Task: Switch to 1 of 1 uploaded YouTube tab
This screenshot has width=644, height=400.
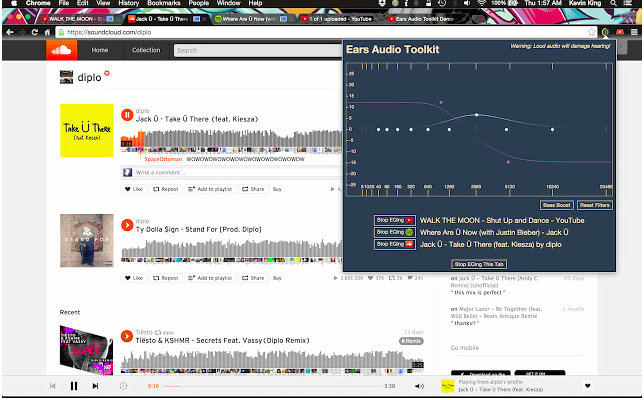Action: (x=339, y=19)
